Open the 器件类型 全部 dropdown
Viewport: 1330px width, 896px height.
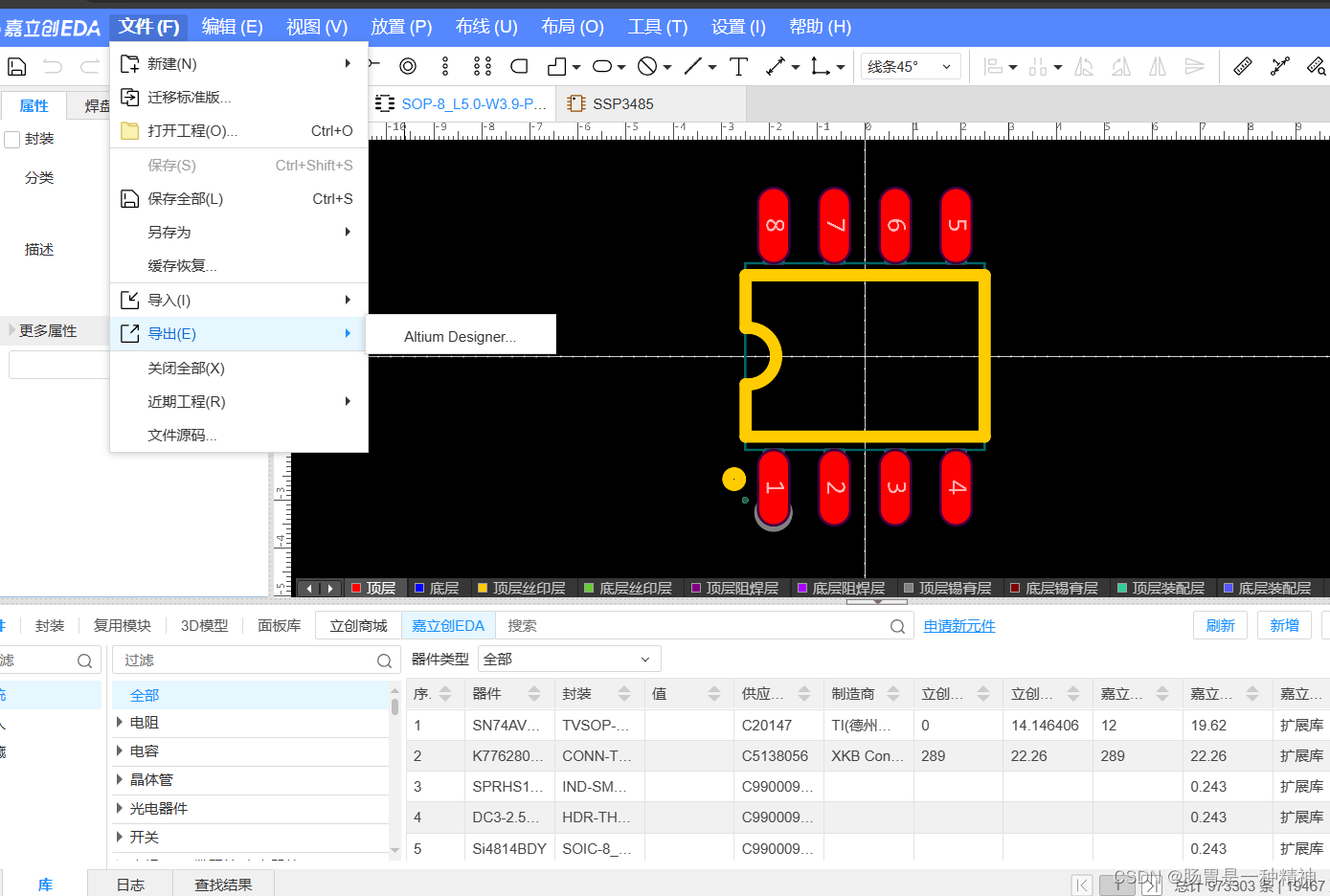click(570, 660)
